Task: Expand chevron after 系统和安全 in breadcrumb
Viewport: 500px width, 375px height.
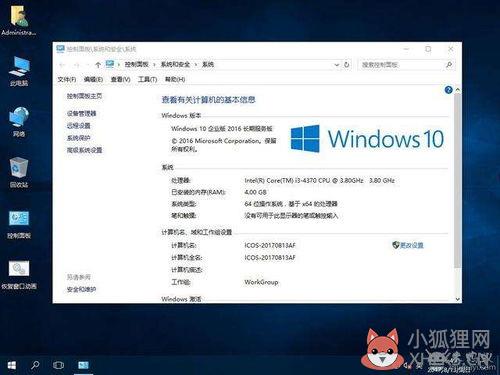Action: (x=196, y=65)
